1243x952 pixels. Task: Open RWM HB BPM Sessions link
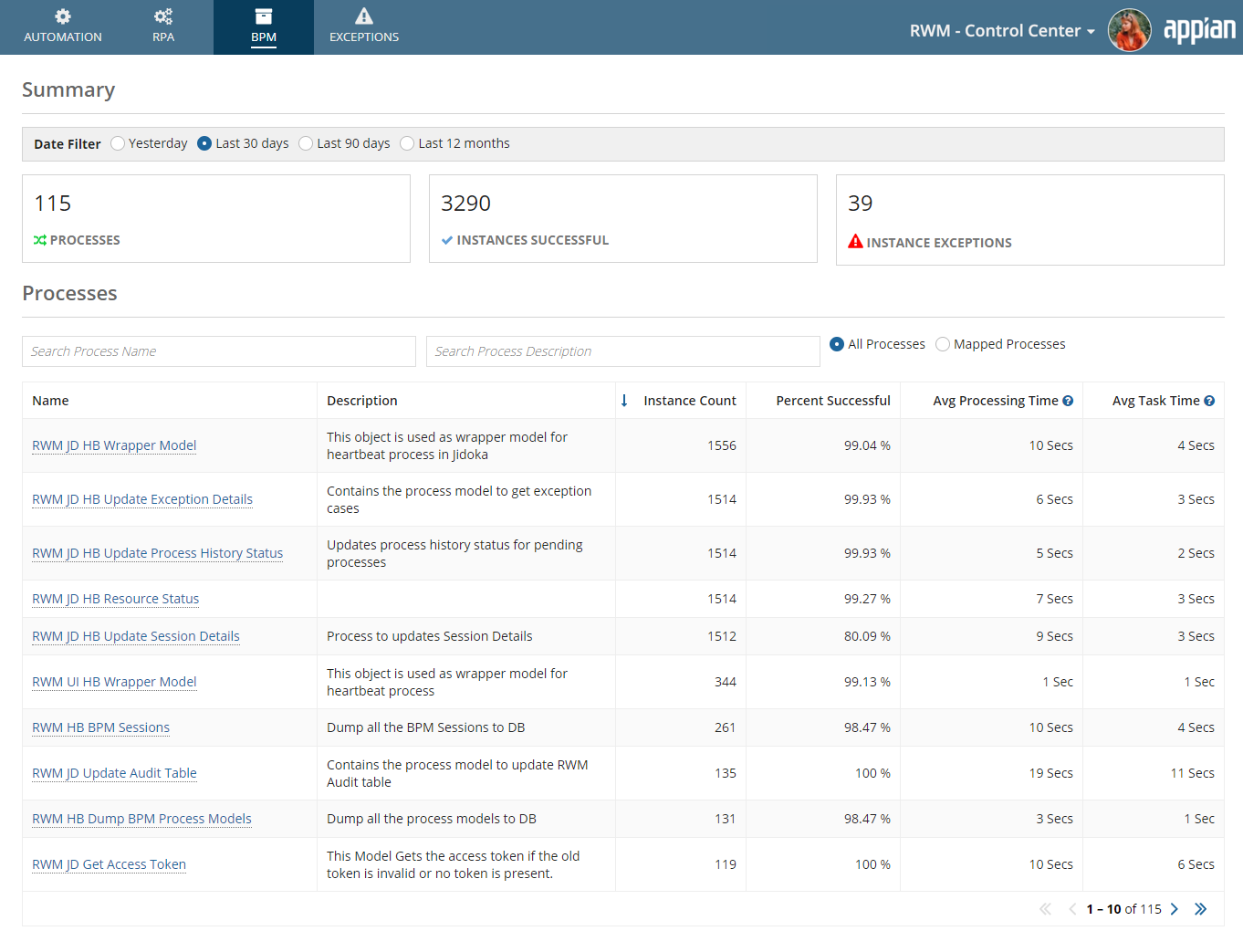[x=101, y=727]
